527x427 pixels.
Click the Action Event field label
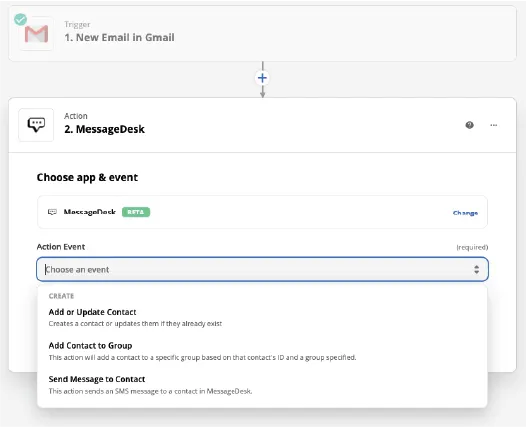click(x=61, y=247)
